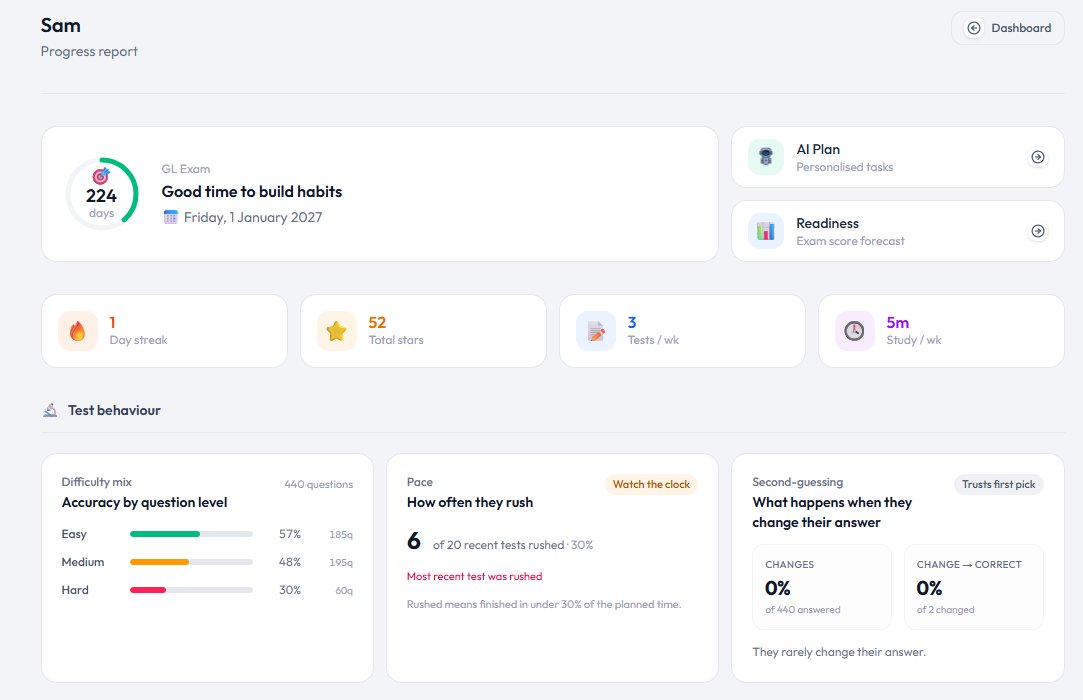Click the Tests per week paper icon
This screenshot has width=1083, height=700.
click(x=595, y=331)
